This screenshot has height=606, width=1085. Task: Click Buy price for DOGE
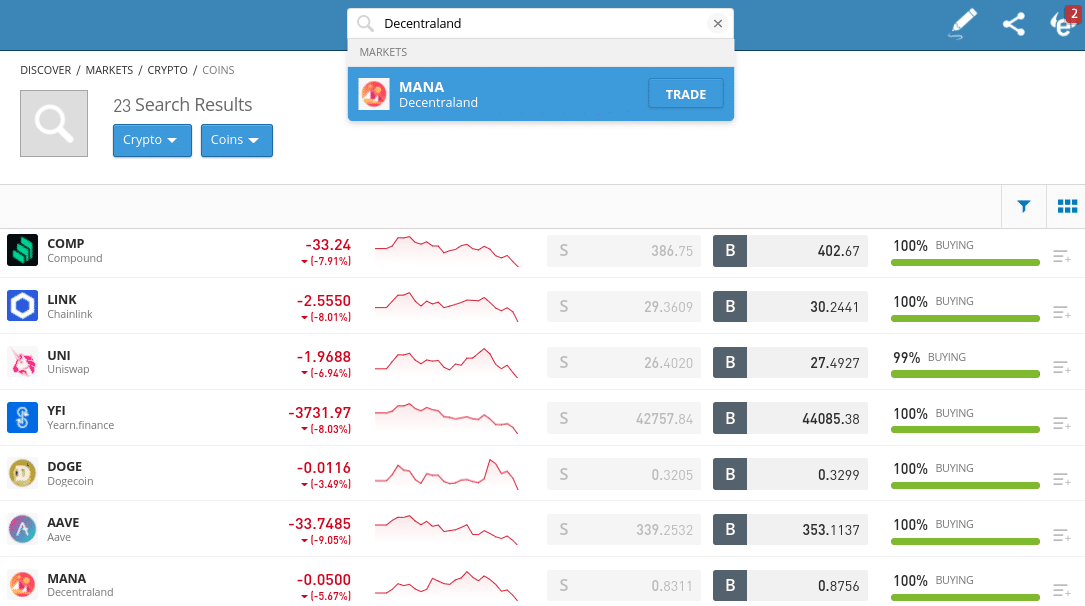tap(790, 475)
